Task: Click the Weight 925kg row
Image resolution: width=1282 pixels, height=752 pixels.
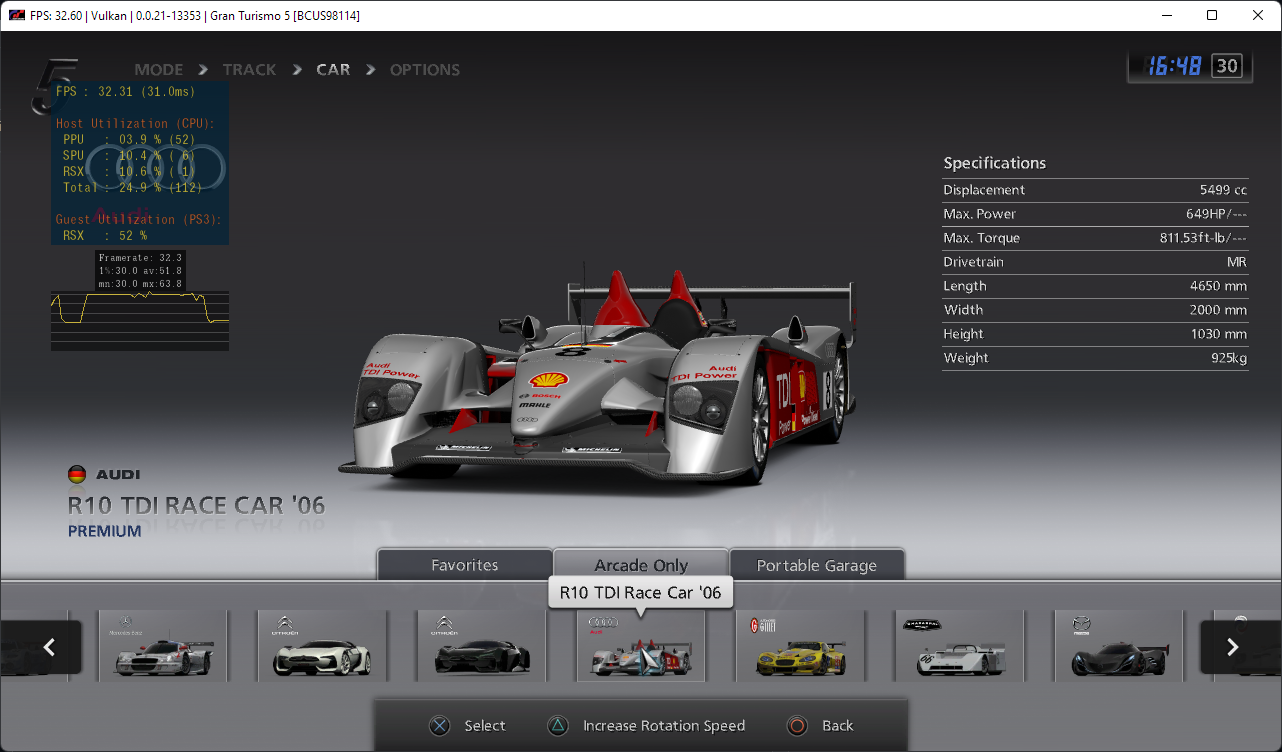Action: point(1095,358)
